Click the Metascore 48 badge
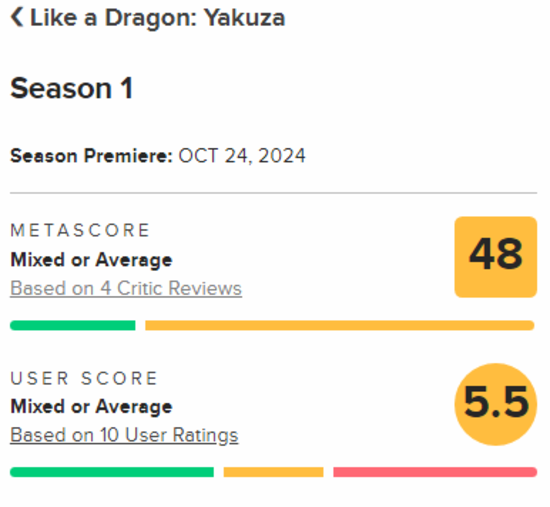This screenshot has width=550, height=507. pyautogui.click(x=496, y=257)
